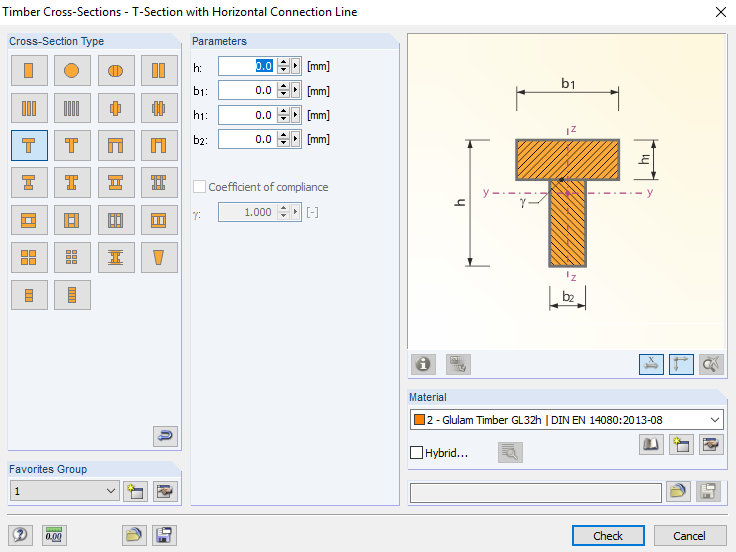The height and width of the screenshot is (552, 736).
Task: Click the b2 value input field
Action: tap(247, 139)
